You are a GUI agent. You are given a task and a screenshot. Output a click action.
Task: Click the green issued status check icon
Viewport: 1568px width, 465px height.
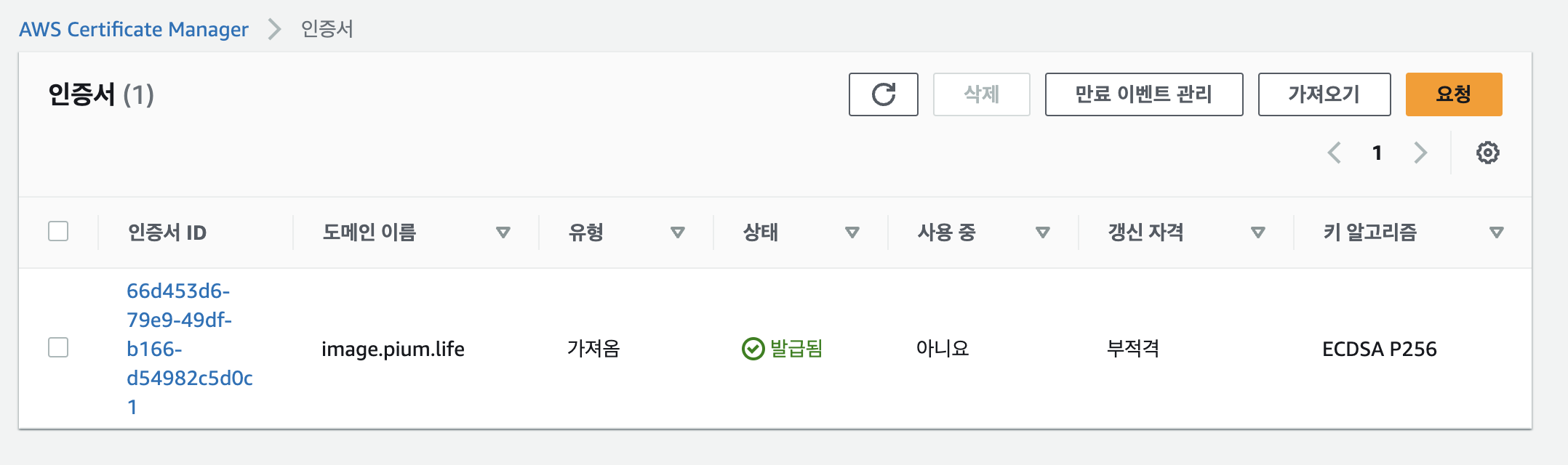click(x=753, y=349)
